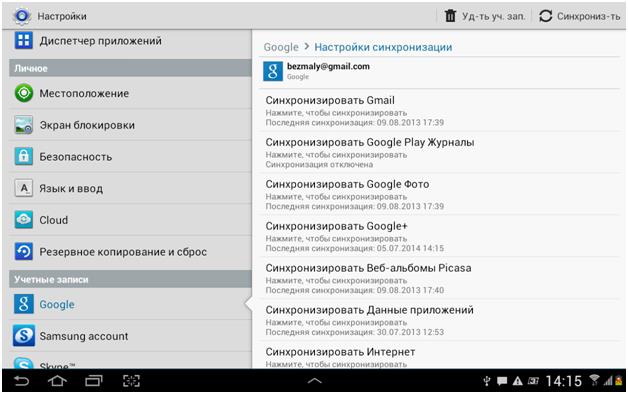
Task: Go back to Google in the breadcrumb
Action: tap(281, 47)
